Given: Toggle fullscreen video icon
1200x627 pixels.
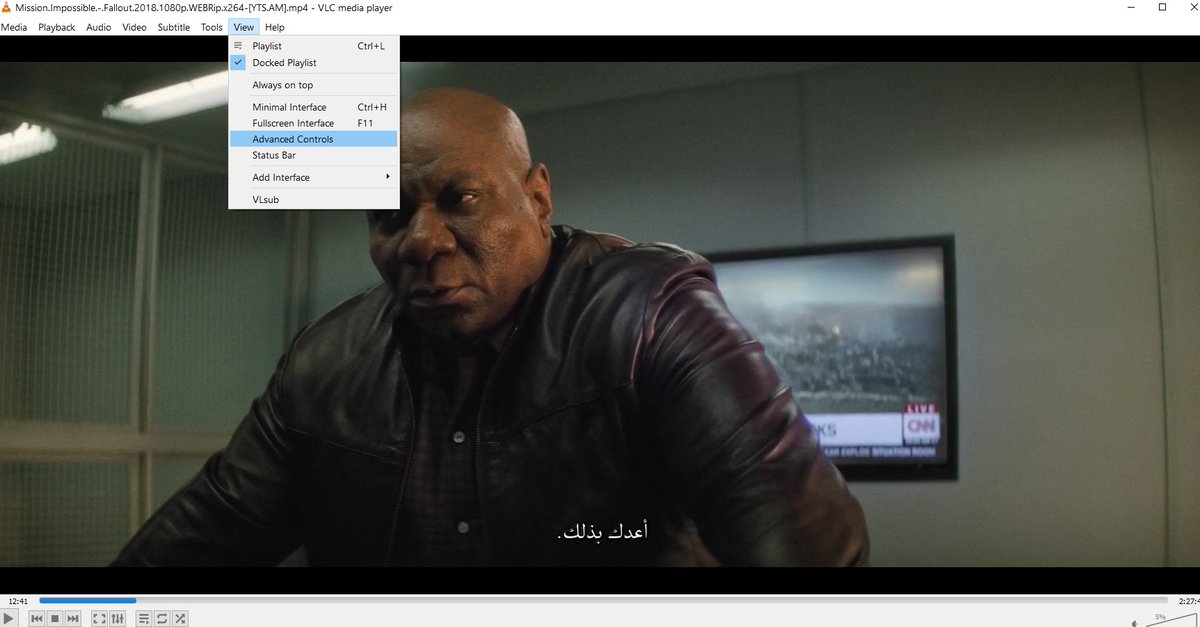Looking at the screenshot, I should pyautogui.click(x=99, y=619).
